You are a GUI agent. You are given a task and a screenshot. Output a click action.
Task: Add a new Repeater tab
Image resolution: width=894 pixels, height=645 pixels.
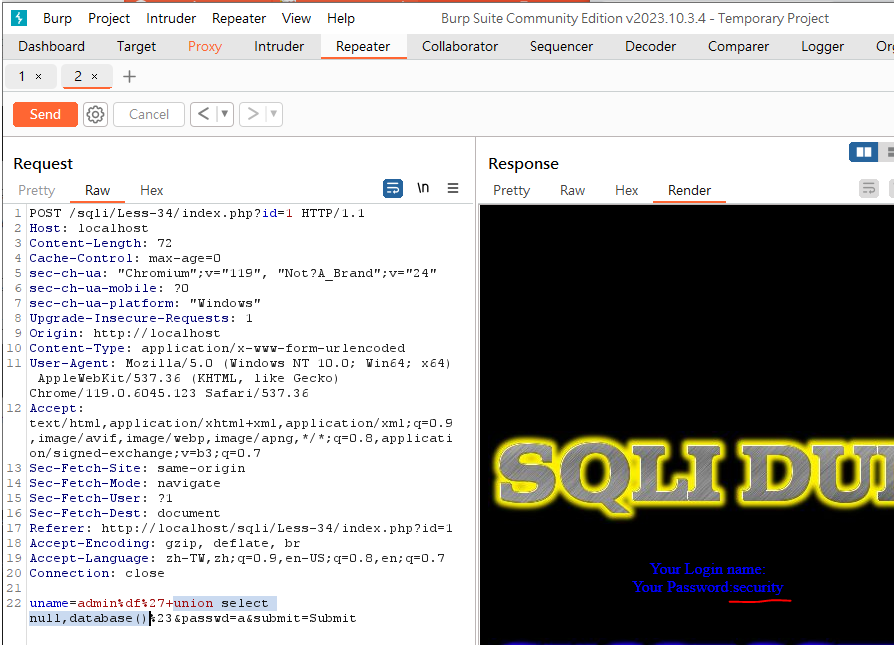129,76
